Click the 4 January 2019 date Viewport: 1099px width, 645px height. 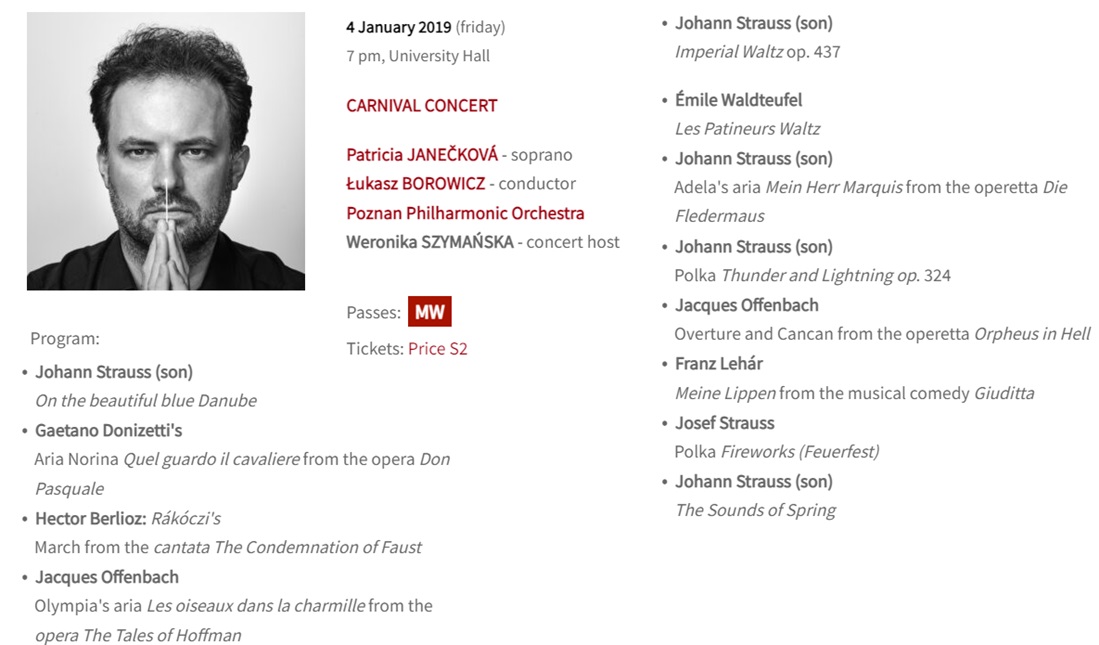click(x=398, y=27)
